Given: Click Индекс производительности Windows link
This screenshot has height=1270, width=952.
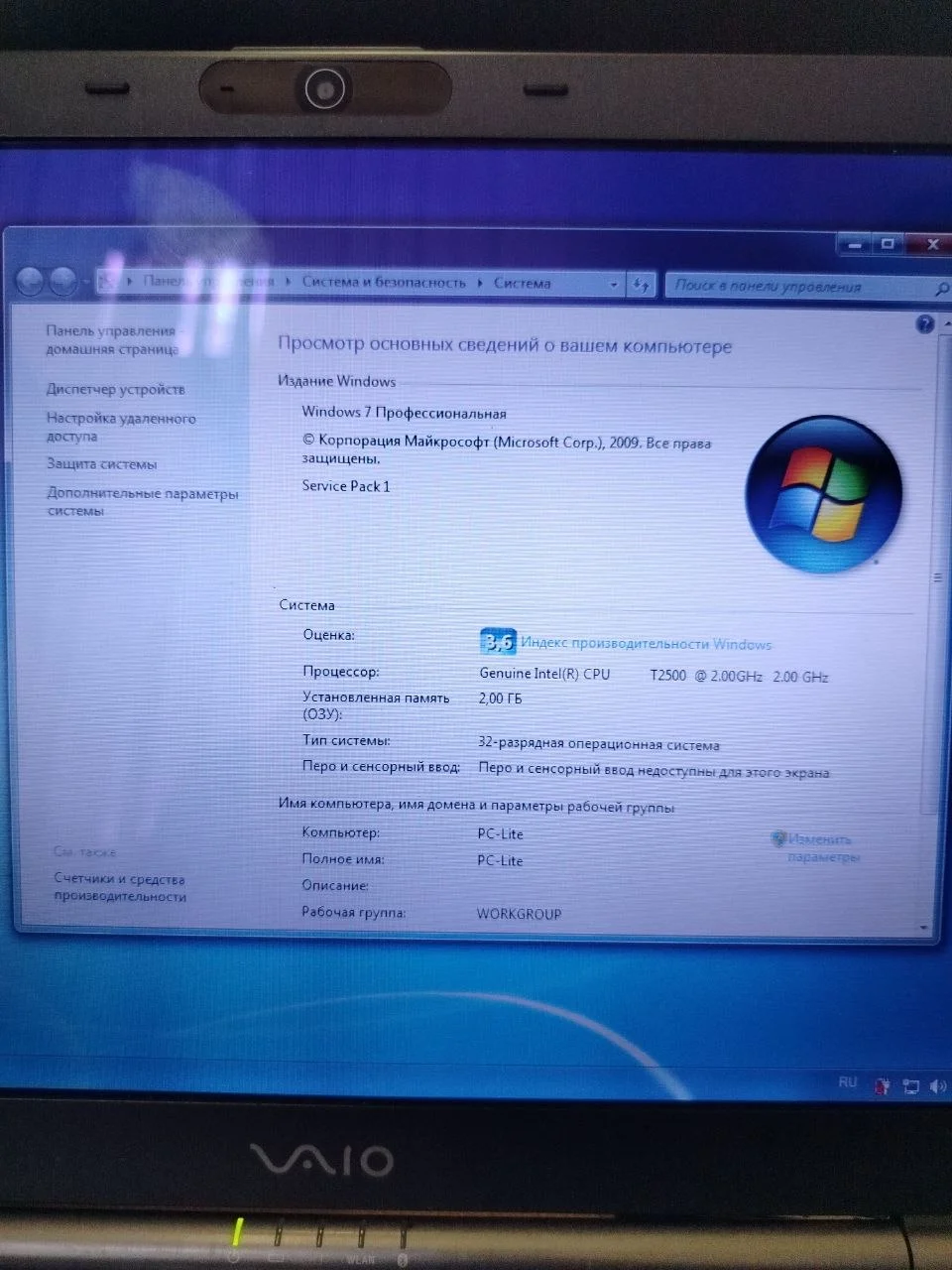Looking at the screenshot, I should pos(646,644).
